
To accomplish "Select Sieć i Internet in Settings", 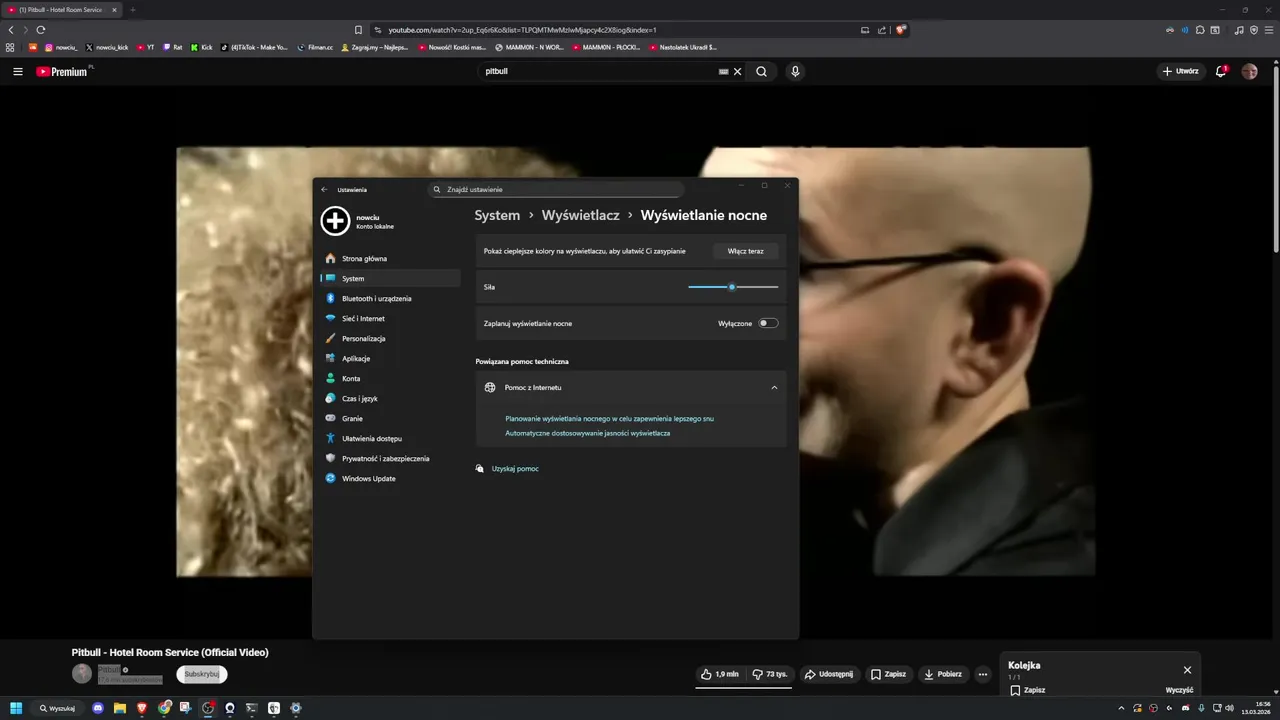I will coord(391,318).
